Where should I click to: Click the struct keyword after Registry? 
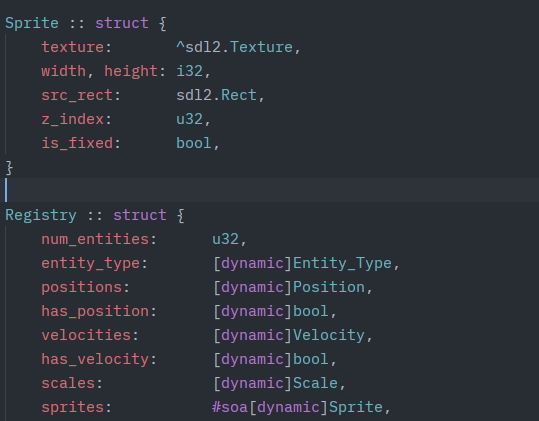pyautogui.click(x=140, y=215)
